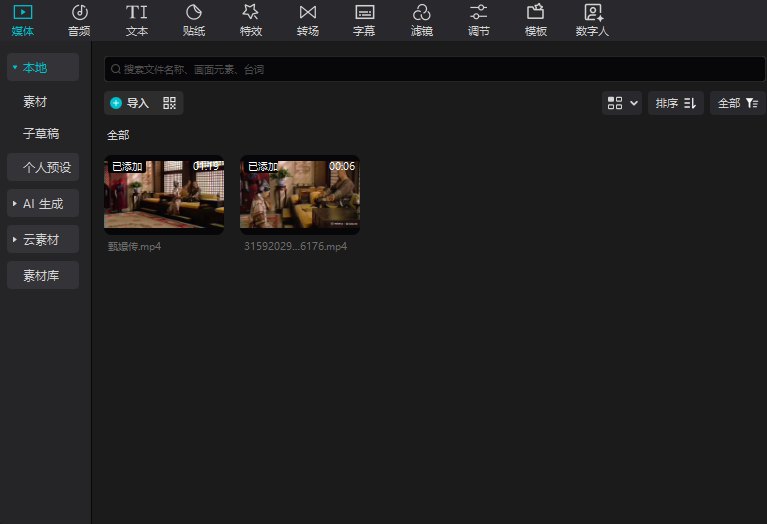Select the 甄嬛传.mp4 video thumbnail
767x524 pixels.
164,195
